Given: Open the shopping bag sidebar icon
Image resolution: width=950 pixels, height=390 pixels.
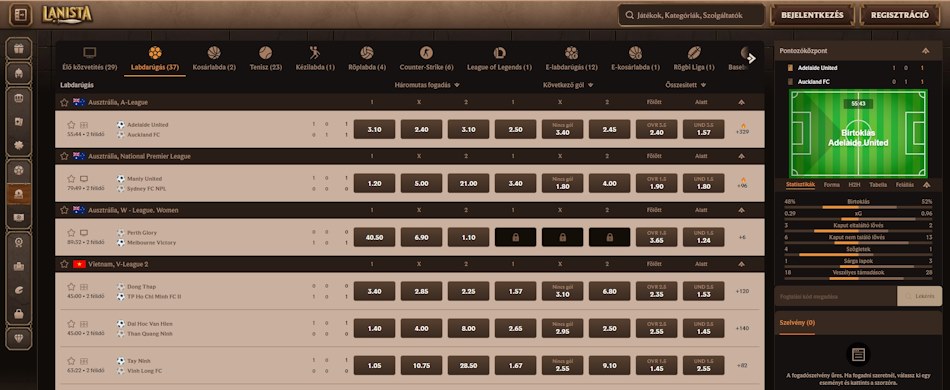Looking at the screenshot, I should [19, 314].
